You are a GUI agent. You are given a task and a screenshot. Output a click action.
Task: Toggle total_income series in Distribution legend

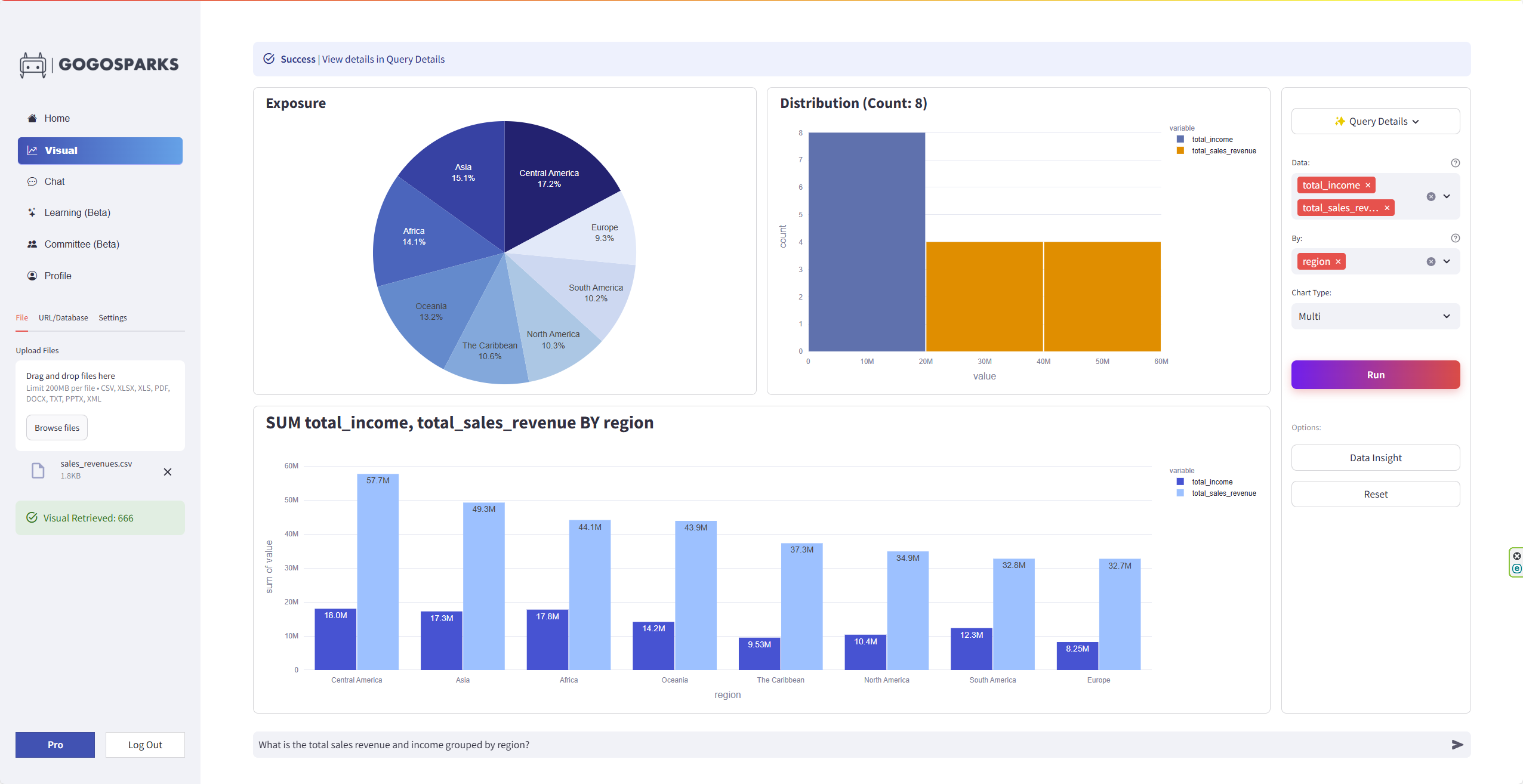click(1211, 140)
